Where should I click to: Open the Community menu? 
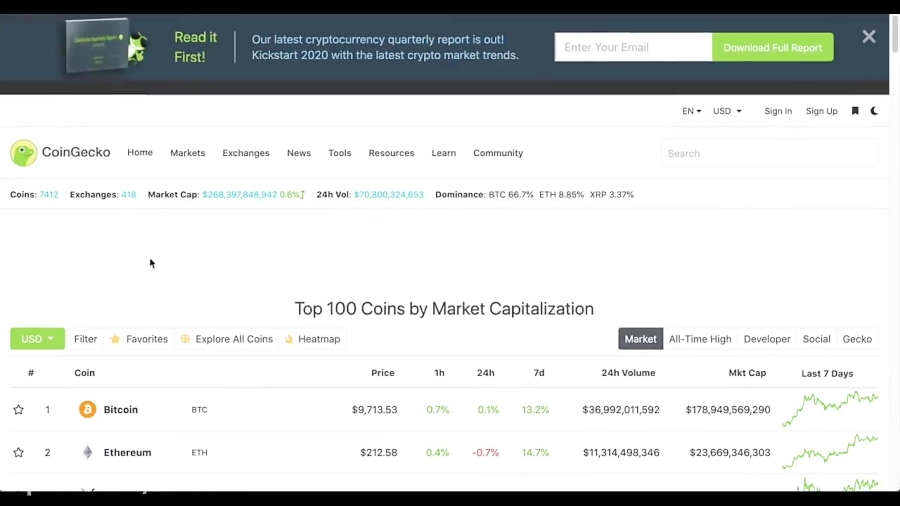(x=498, y=153)
